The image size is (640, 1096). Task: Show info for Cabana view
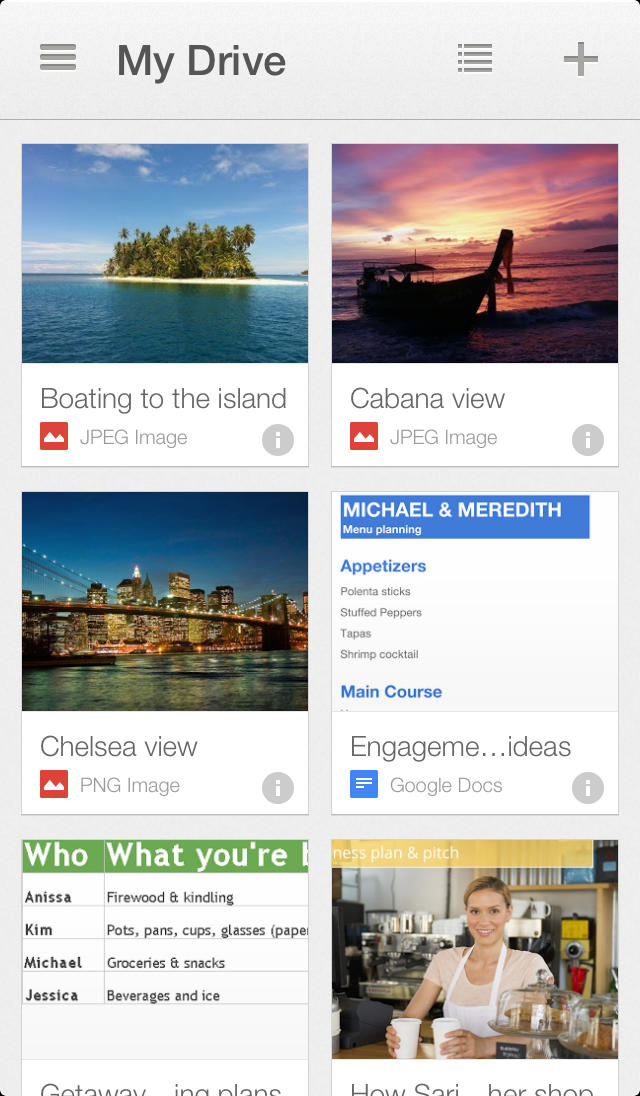[587, 439]
